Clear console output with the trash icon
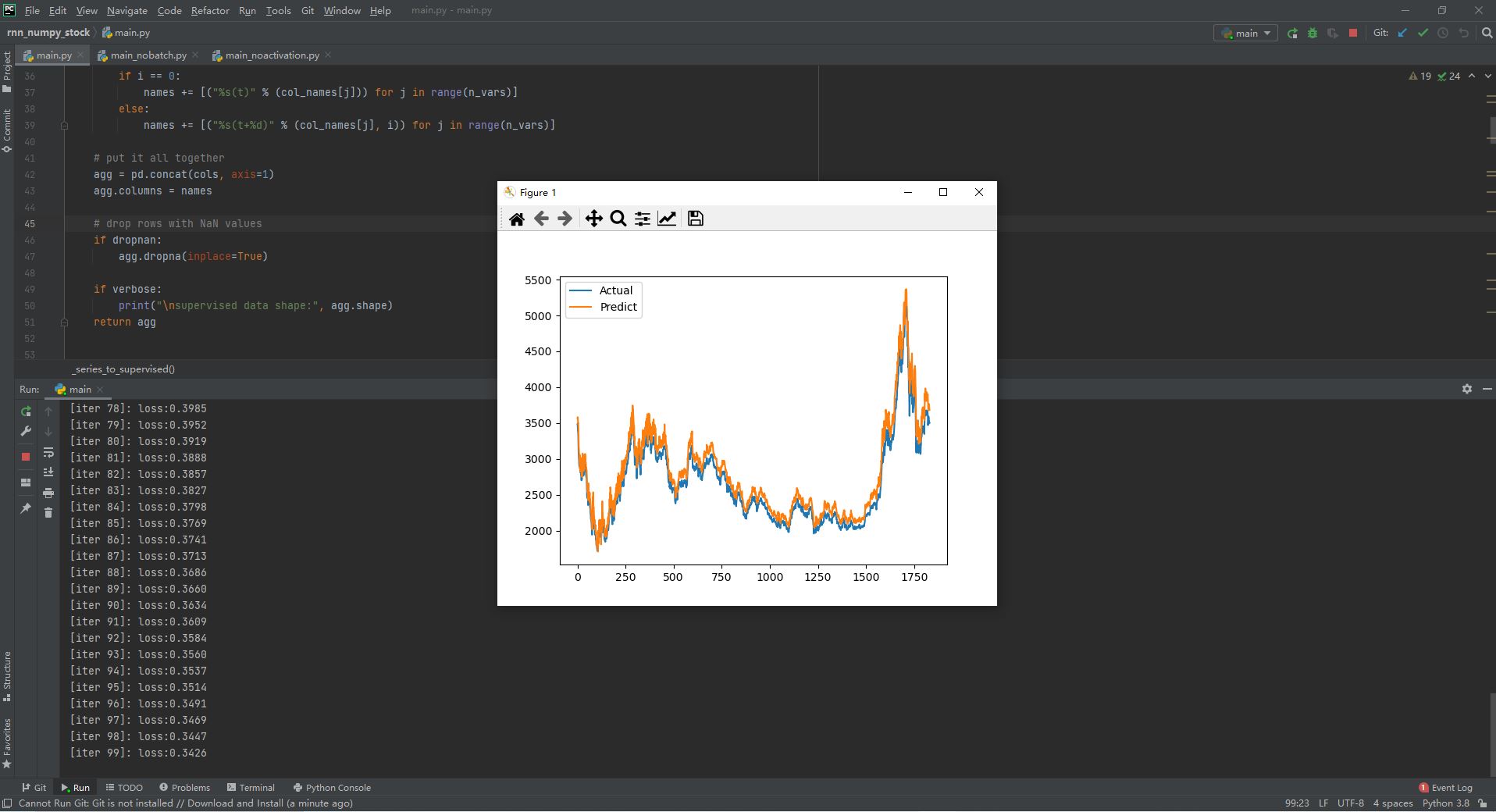The image size is (1496, 812). (x=48, y=512)
